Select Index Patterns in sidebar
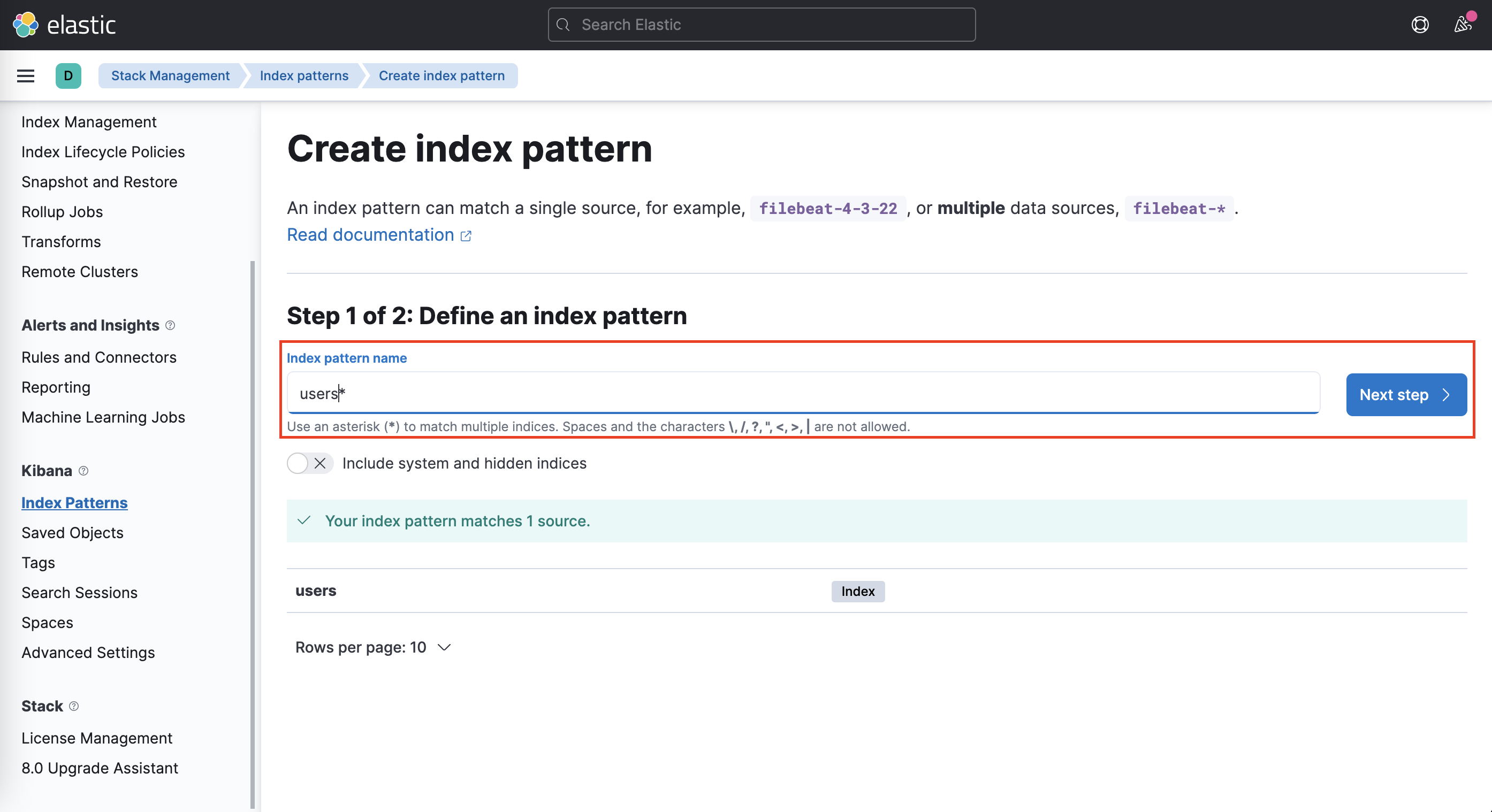Screen dimensions: 1492x812 click(75, 502)
